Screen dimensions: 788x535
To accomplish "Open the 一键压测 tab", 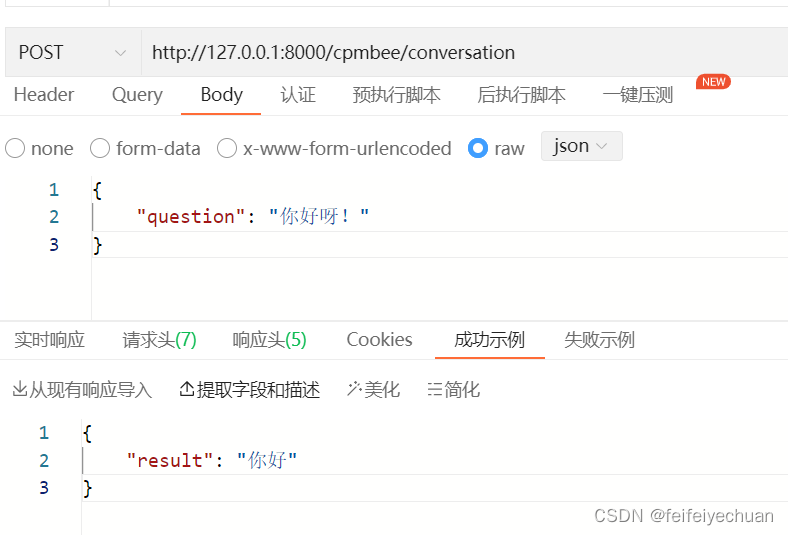I will pos(638,95).
